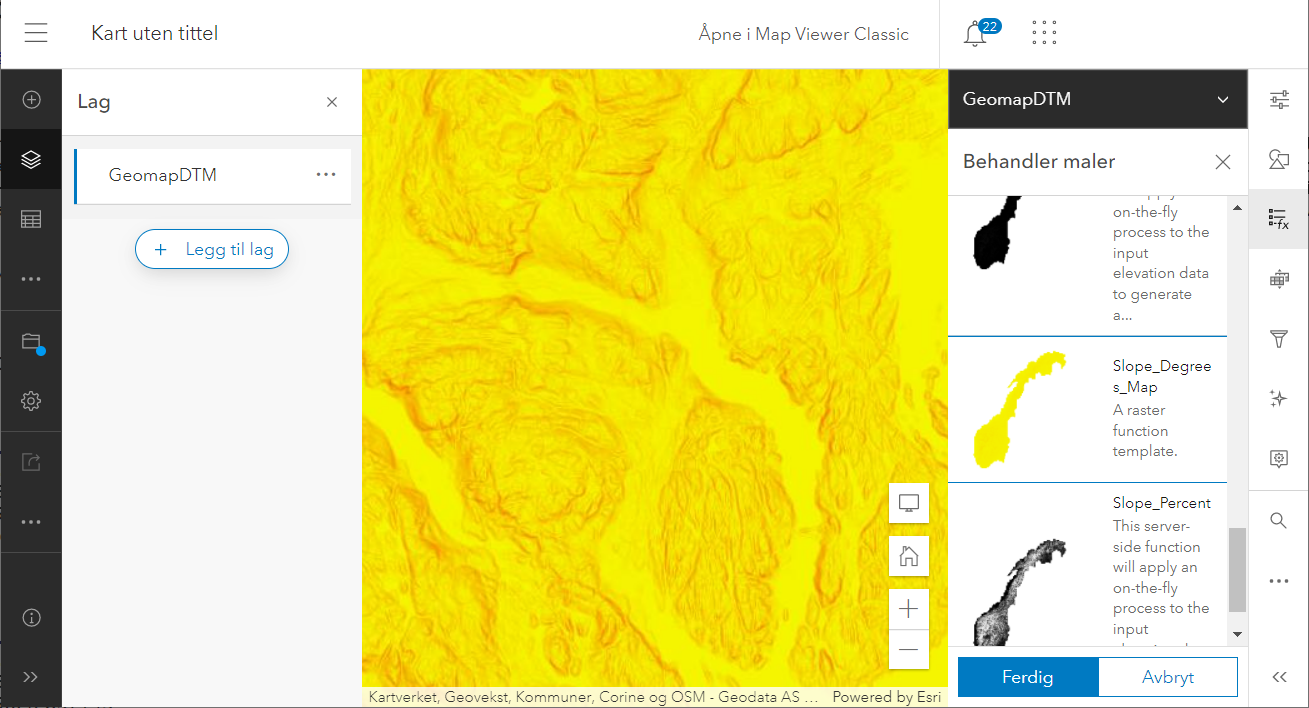Open the Effects sparkle icon

click(1279, 399)
